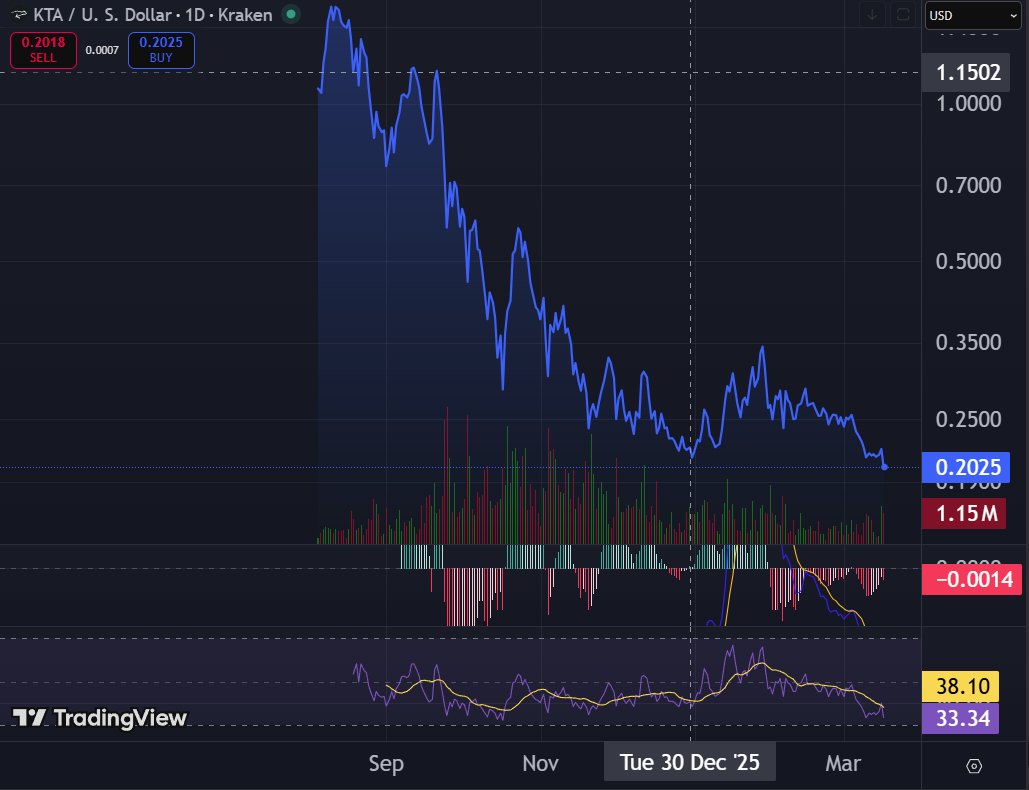Click the 0.3500 price axis label

pyautogui.click(x=968, y=343)
